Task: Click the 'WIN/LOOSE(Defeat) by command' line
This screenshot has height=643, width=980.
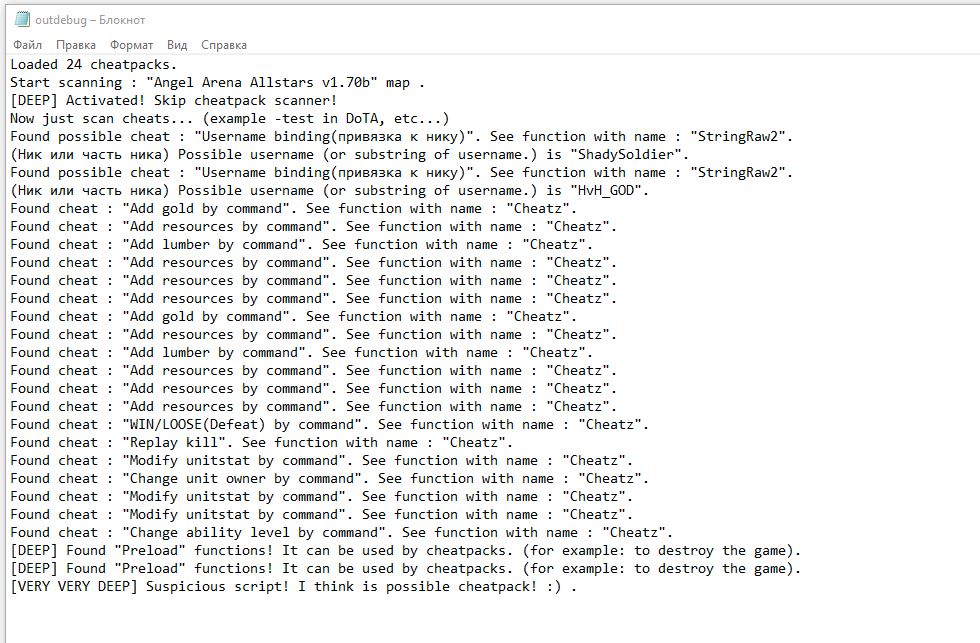Action: pyautogui.click(x=329, y=425)
